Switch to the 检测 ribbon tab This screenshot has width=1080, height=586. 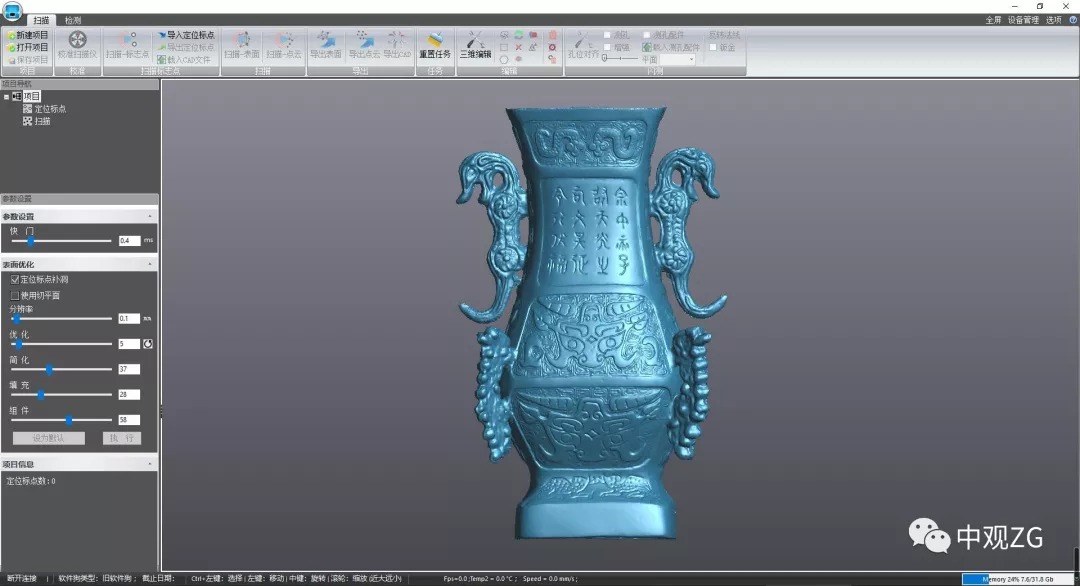(73, 20)
